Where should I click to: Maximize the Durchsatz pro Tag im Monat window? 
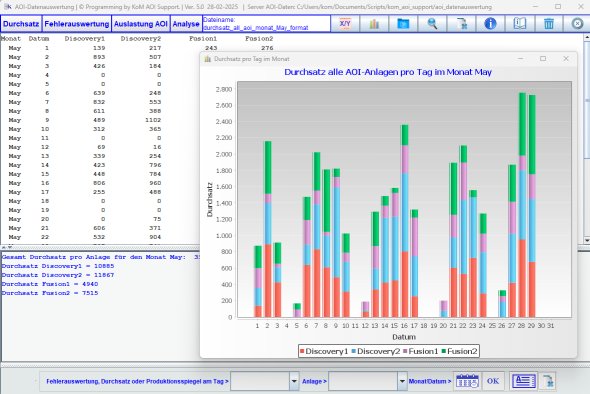point(543,59)
